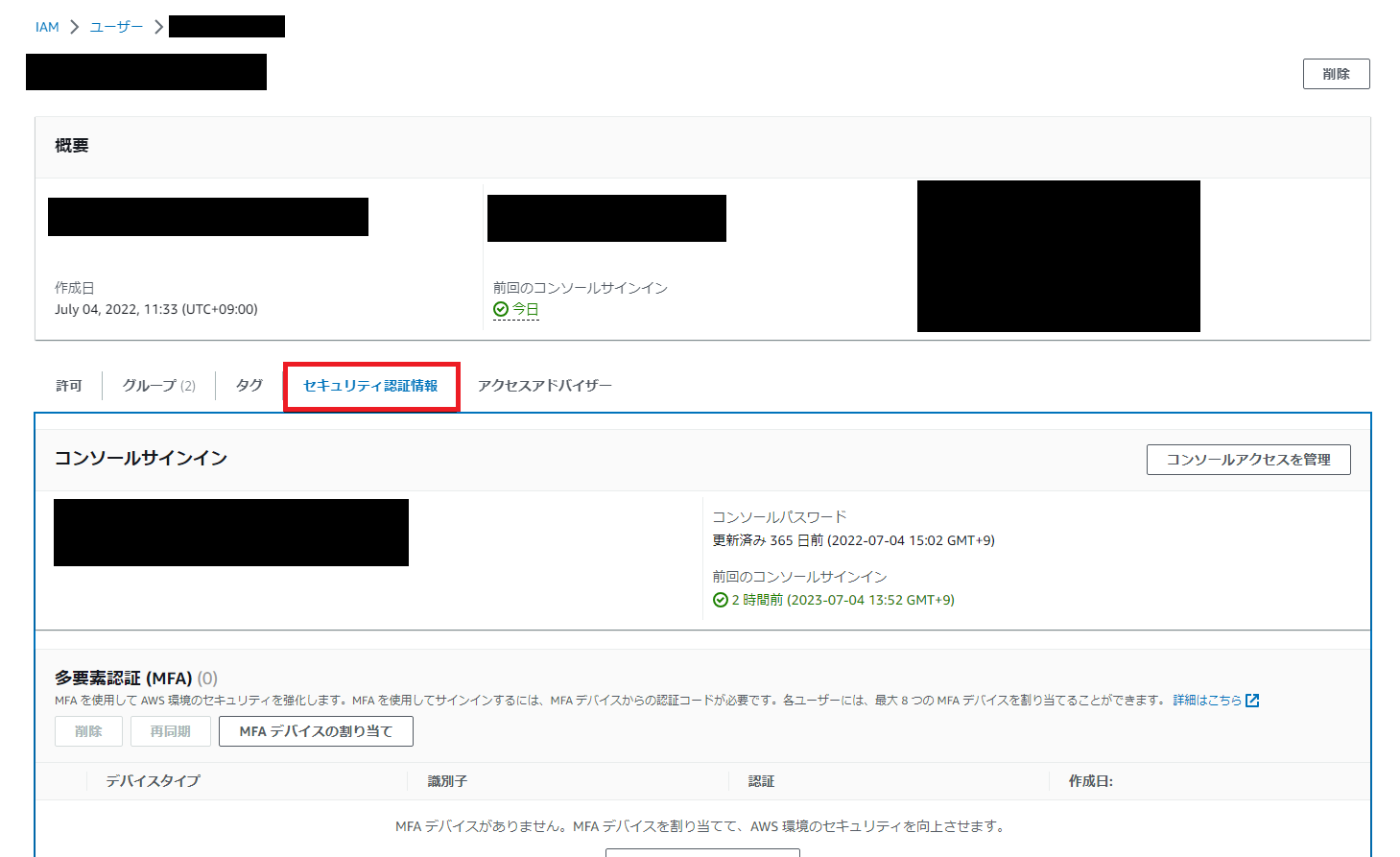Switch to the アクセスアドバイザー tab
This screenshot has width=1400, height=857.
pyautogui.click(x=544, y=385)
